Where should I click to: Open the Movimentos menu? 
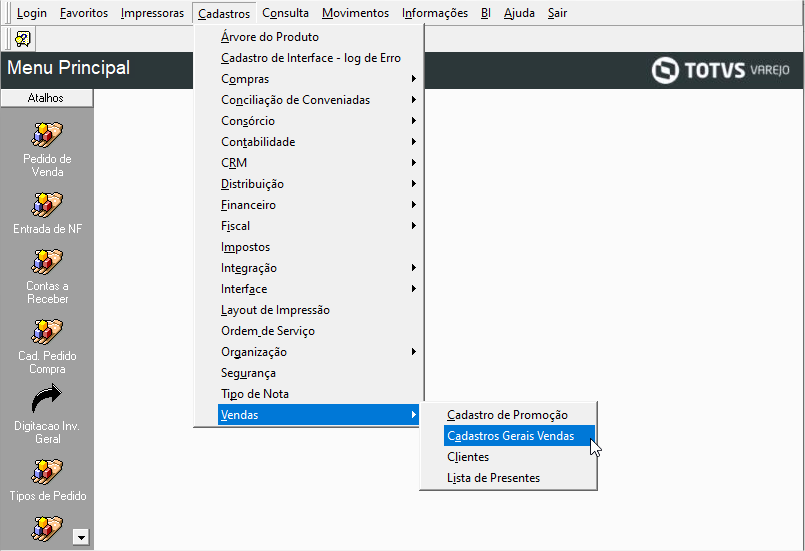pyautogui.click(x=355, y=13)
